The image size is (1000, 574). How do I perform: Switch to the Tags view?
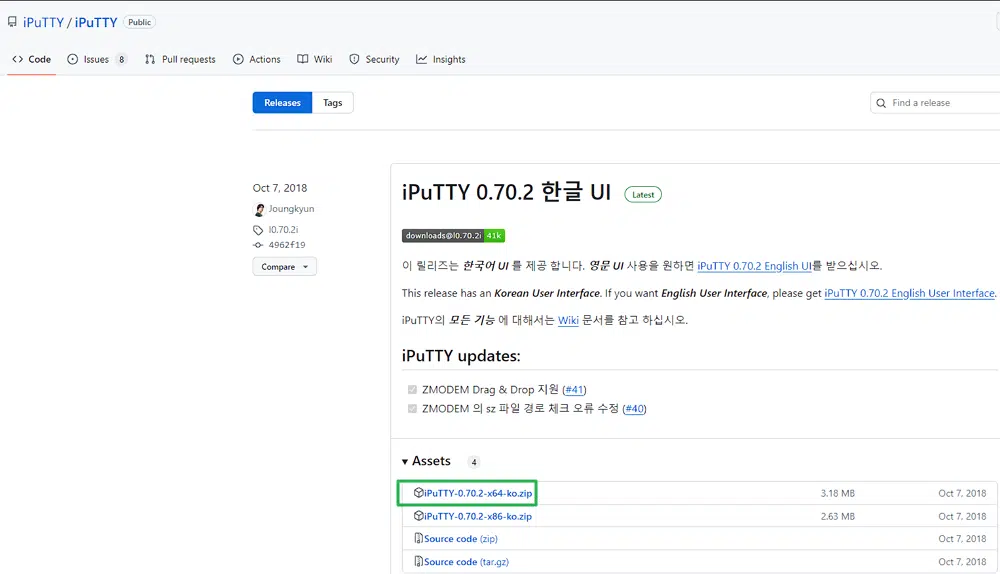click(x=332, y=103)
